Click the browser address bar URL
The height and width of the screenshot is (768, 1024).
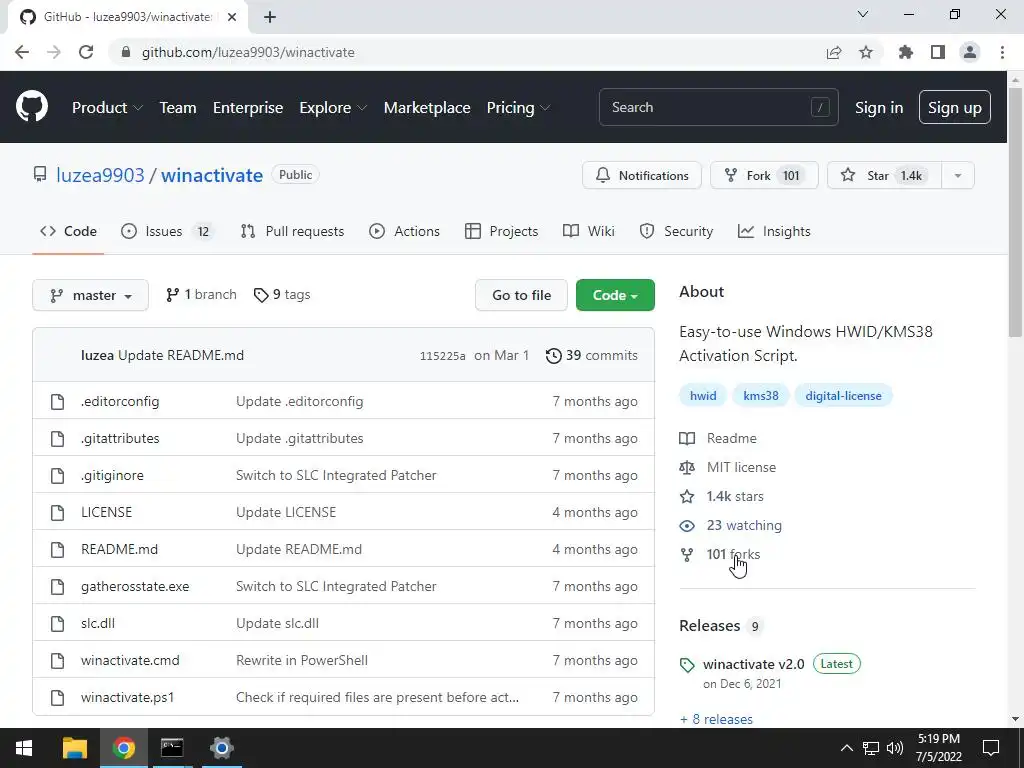coord(248,52)
